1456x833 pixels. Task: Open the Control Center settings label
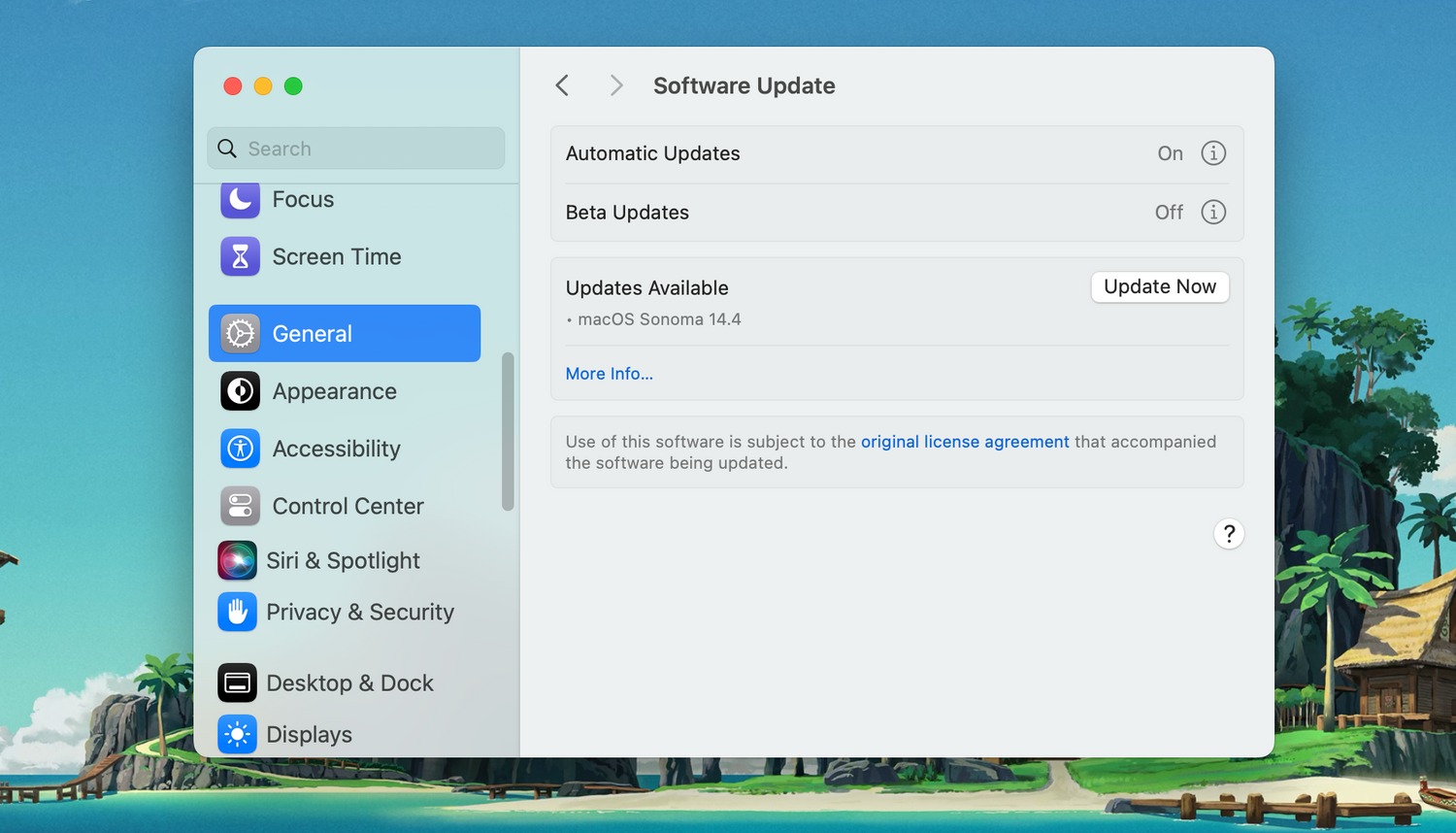(348, 506)
